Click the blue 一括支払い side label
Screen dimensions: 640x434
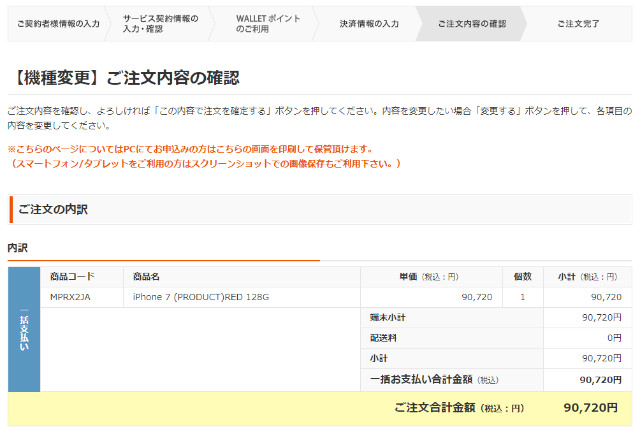click(24, 329)
